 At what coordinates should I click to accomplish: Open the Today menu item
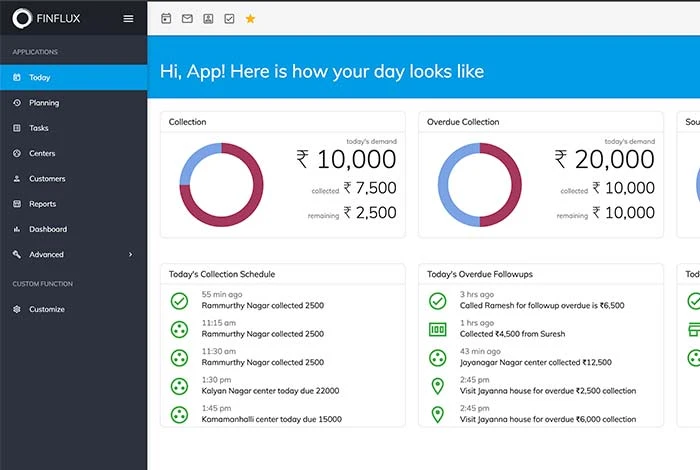pos(74,77)
